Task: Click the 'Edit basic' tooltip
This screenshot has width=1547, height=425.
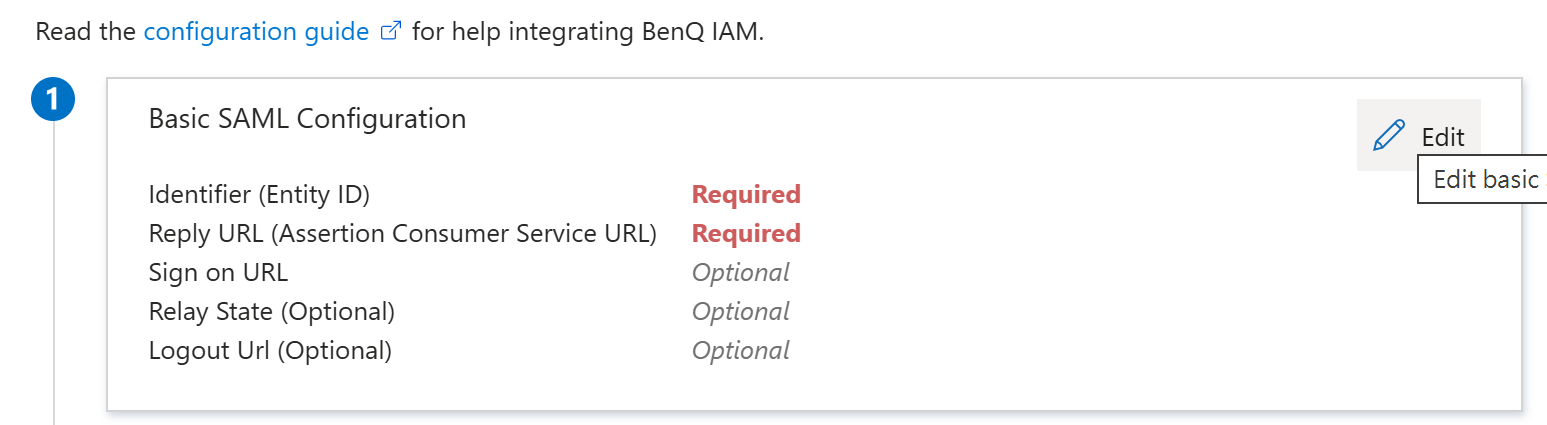Action: tap(1484, 180)
